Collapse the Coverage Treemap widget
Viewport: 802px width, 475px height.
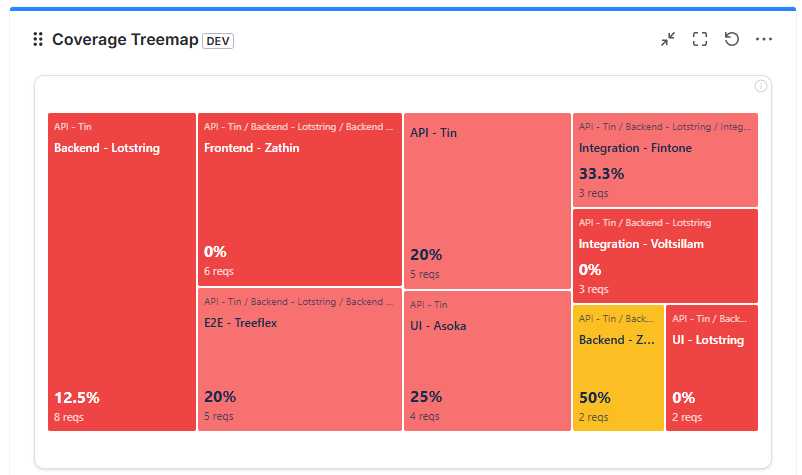coord(668,39)
